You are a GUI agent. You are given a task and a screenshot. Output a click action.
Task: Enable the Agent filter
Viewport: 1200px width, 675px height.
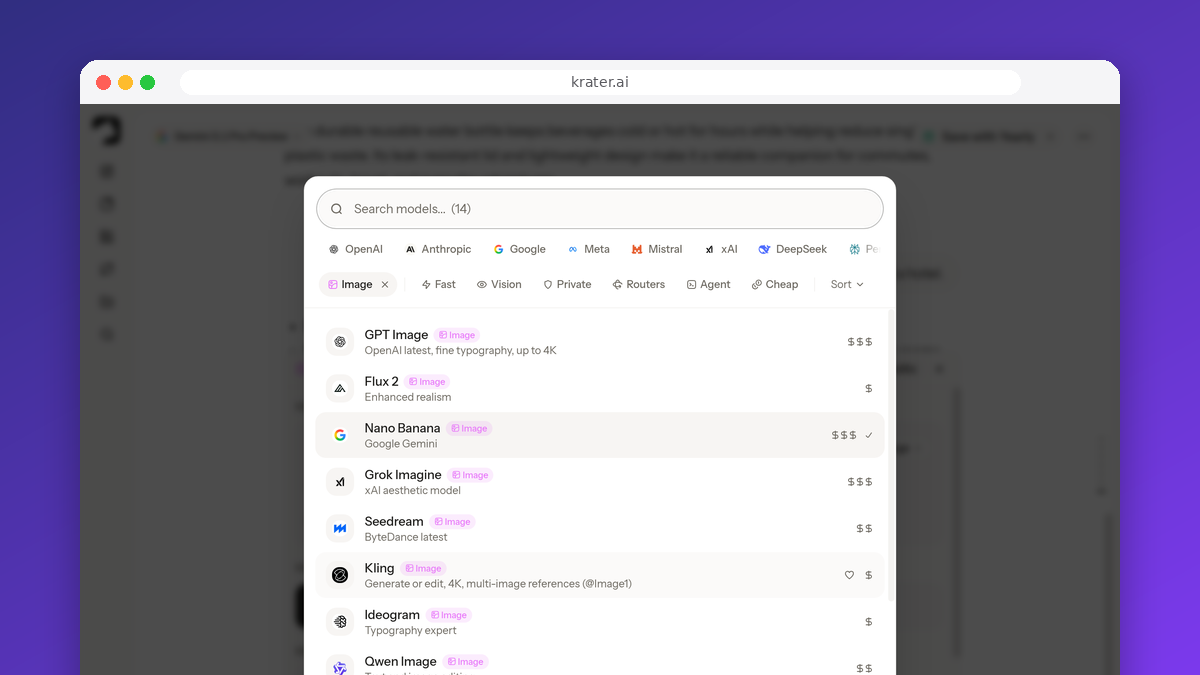coord(708,285)
